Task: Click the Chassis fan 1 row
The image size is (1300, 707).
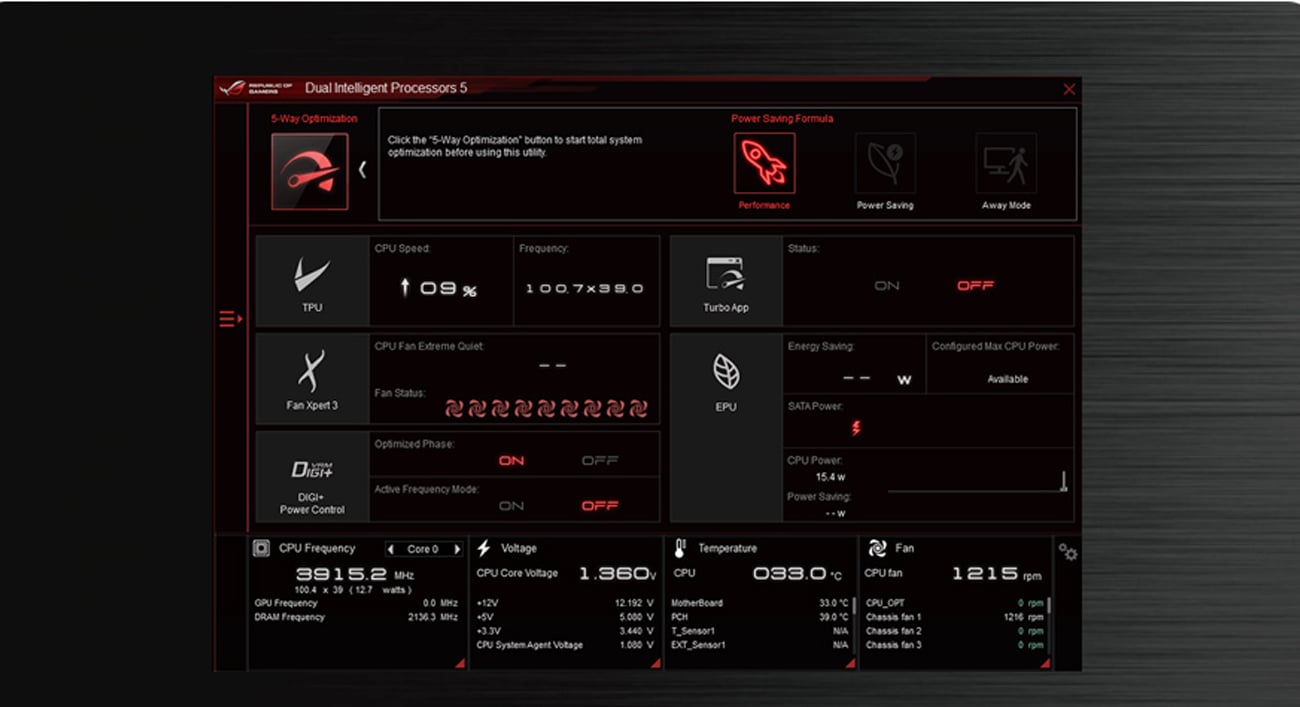Action: pos(954,617)
